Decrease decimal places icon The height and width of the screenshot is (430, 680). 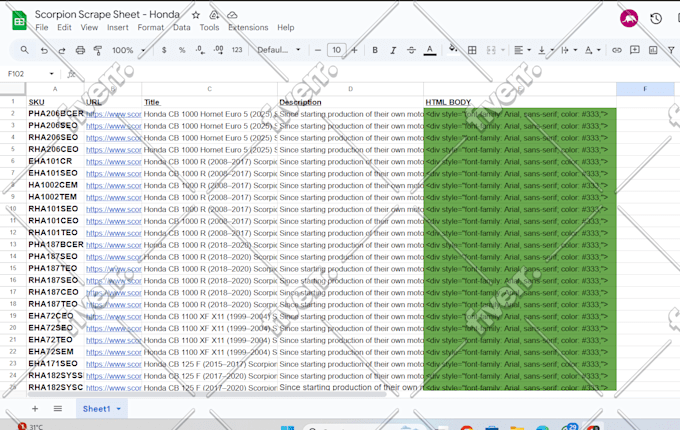coord(200,50)
